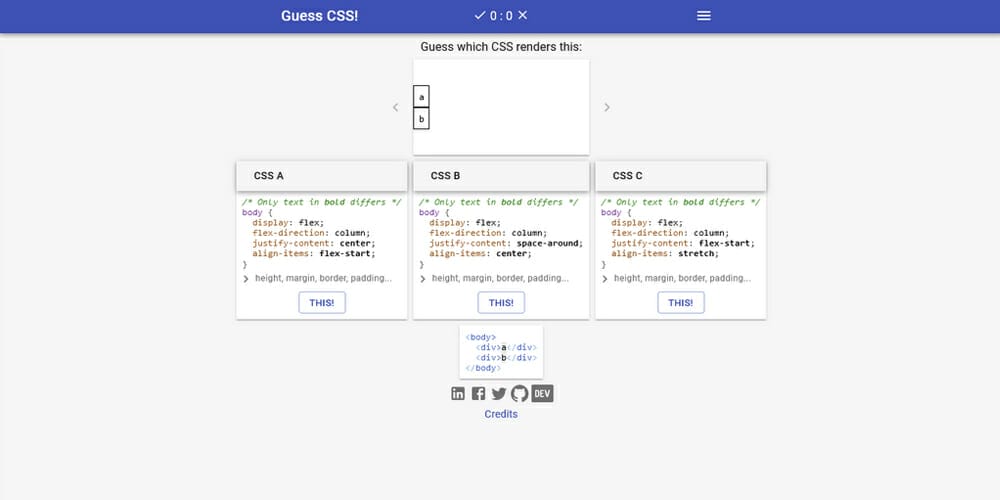The width and height of the screenshot is (1000, 500).
Task: Click the Guess CSS! title
Action: (320, 16)
